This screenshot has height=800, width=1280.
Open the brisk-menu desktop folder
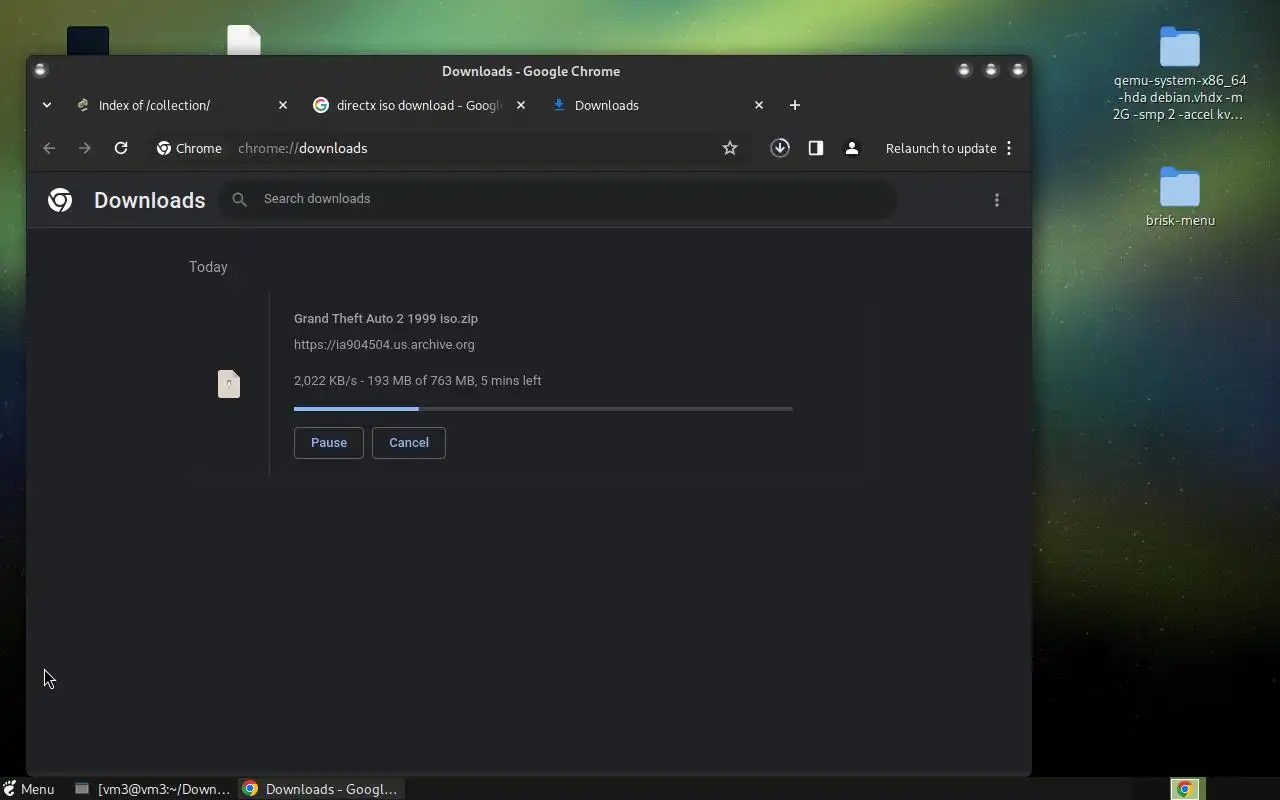(x=1180, y=197)
